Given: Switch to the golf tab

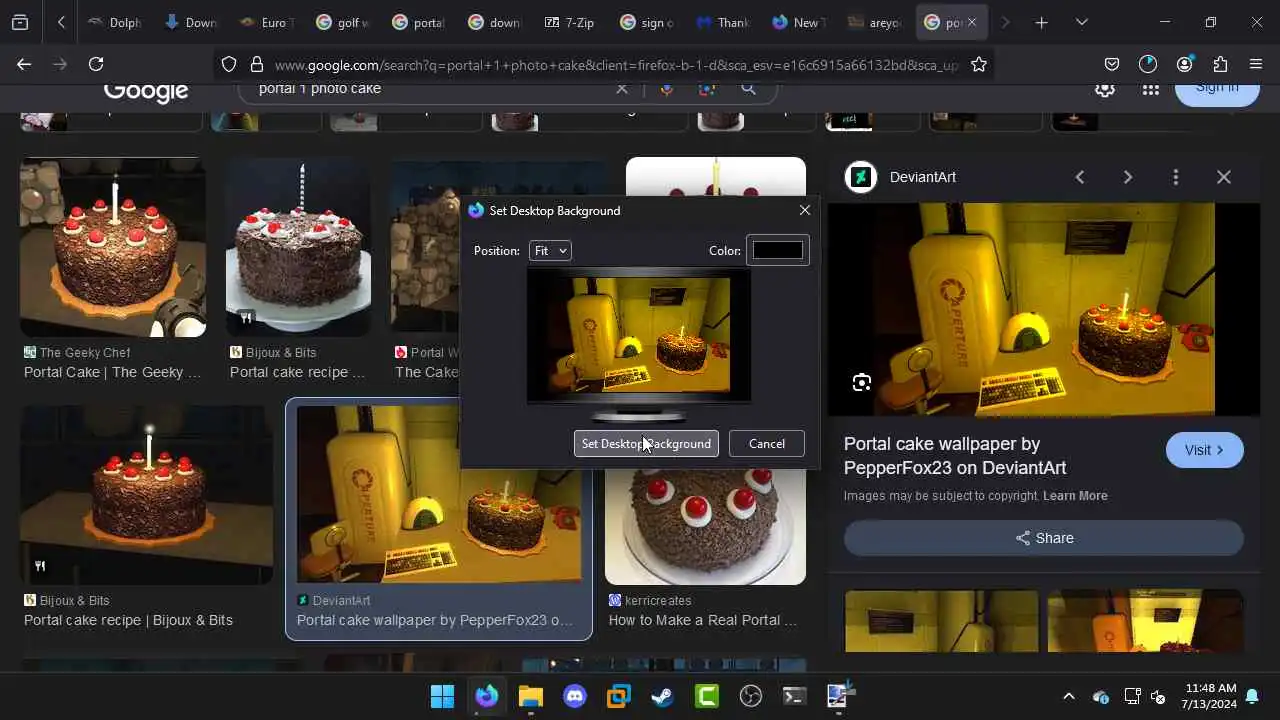Looking at the screenshot, I should point(342,22).
